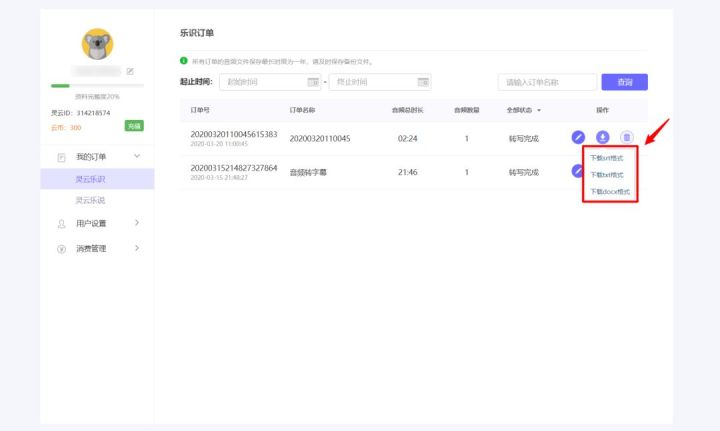720x431 pixels.
Task: Click the edit pencil icon for order 20200320110045
Action: (x=578, y=137)
